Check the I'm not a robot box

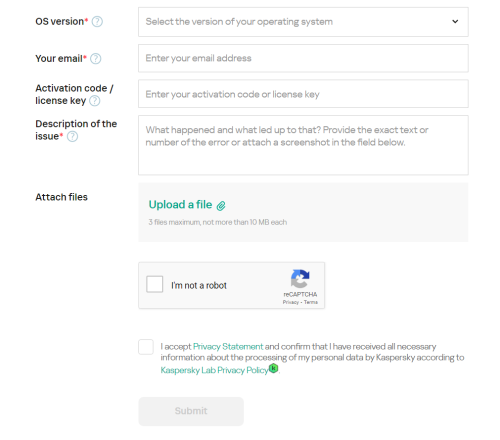coord(155,284)
